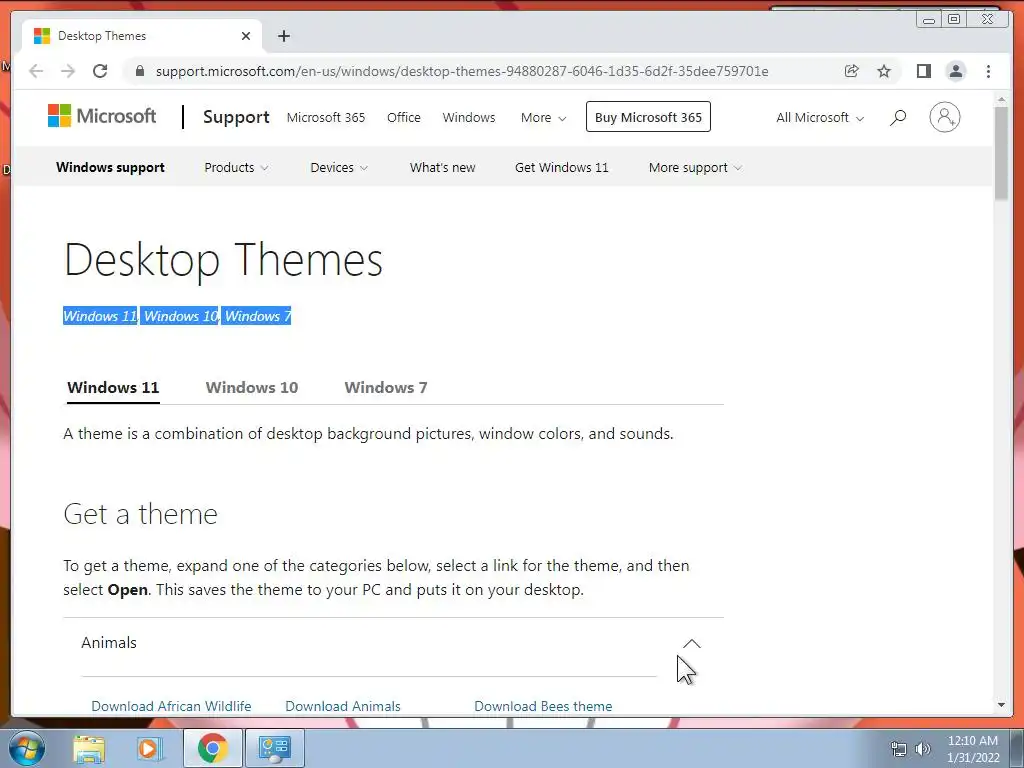Click the address bar URL field
This screenshot has height=768, width=1024.
tap(462, 71)
